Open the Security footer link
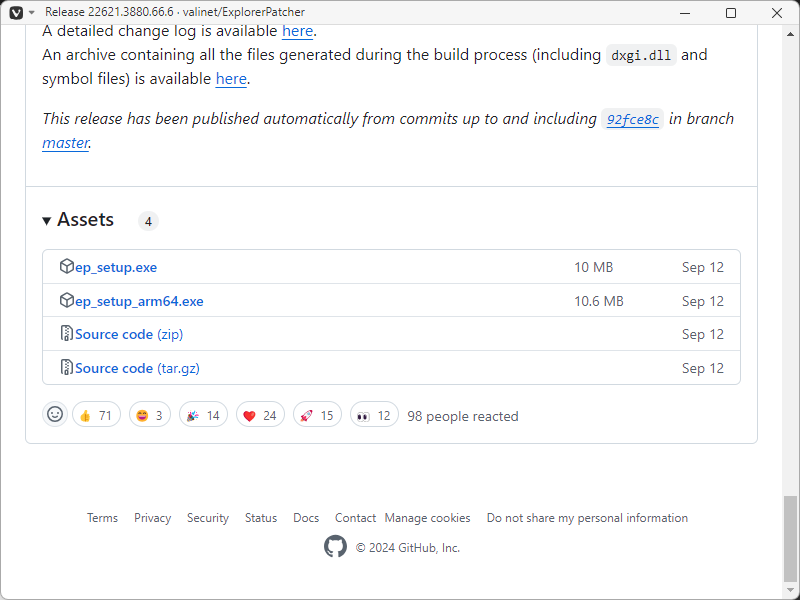The image size is (800, 600). pyautogui.click(x=208, y=518)
